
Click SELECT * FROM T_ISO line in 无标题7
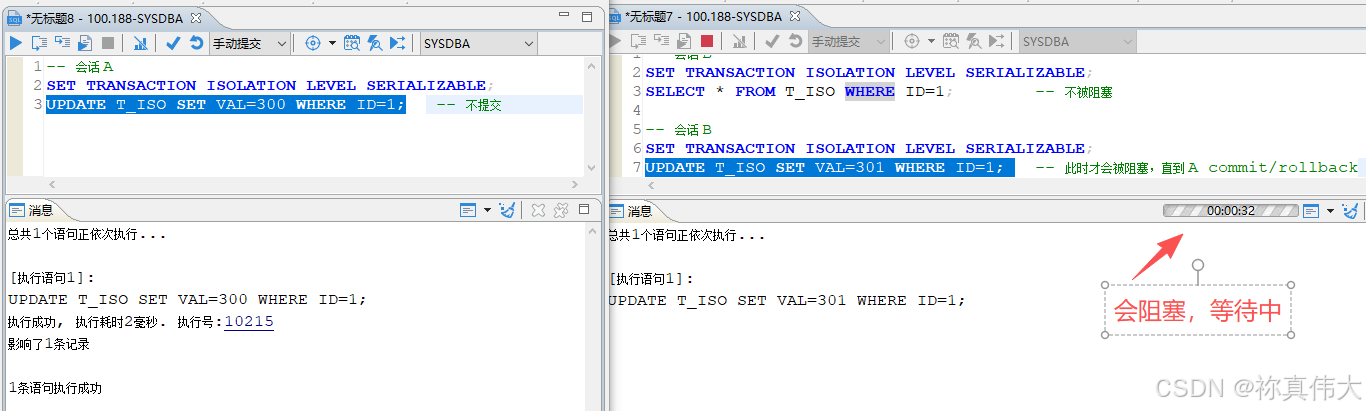coord(799,92)
